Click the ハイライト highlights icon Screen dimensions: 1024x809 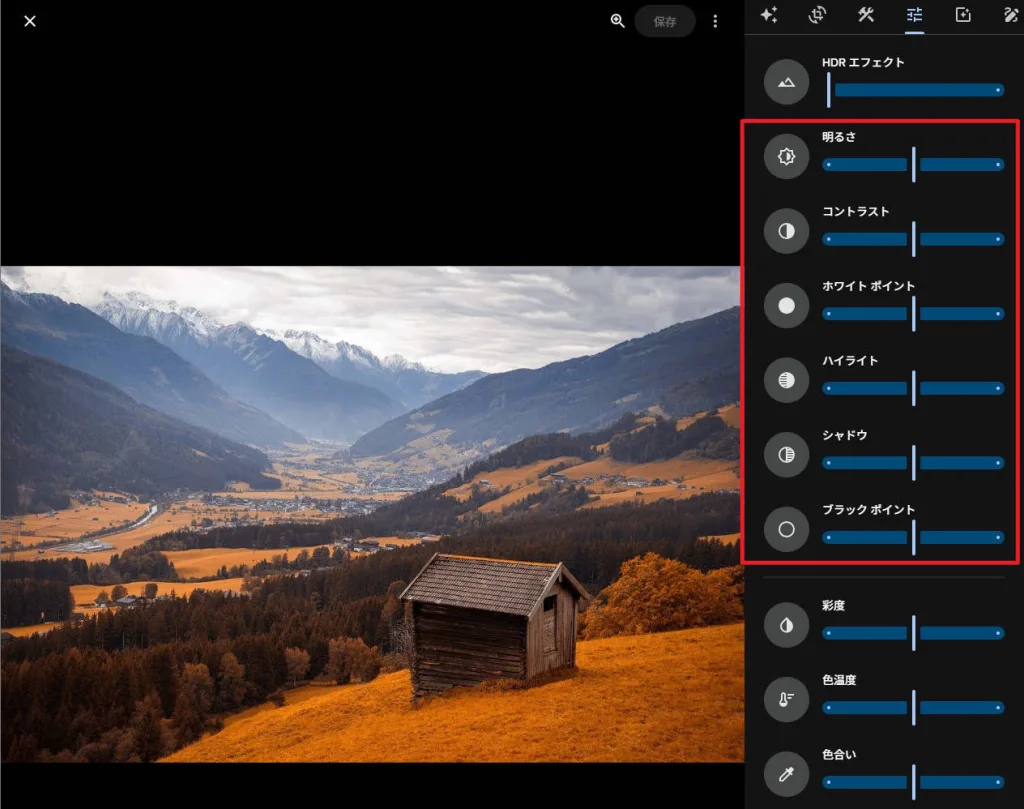786,380
